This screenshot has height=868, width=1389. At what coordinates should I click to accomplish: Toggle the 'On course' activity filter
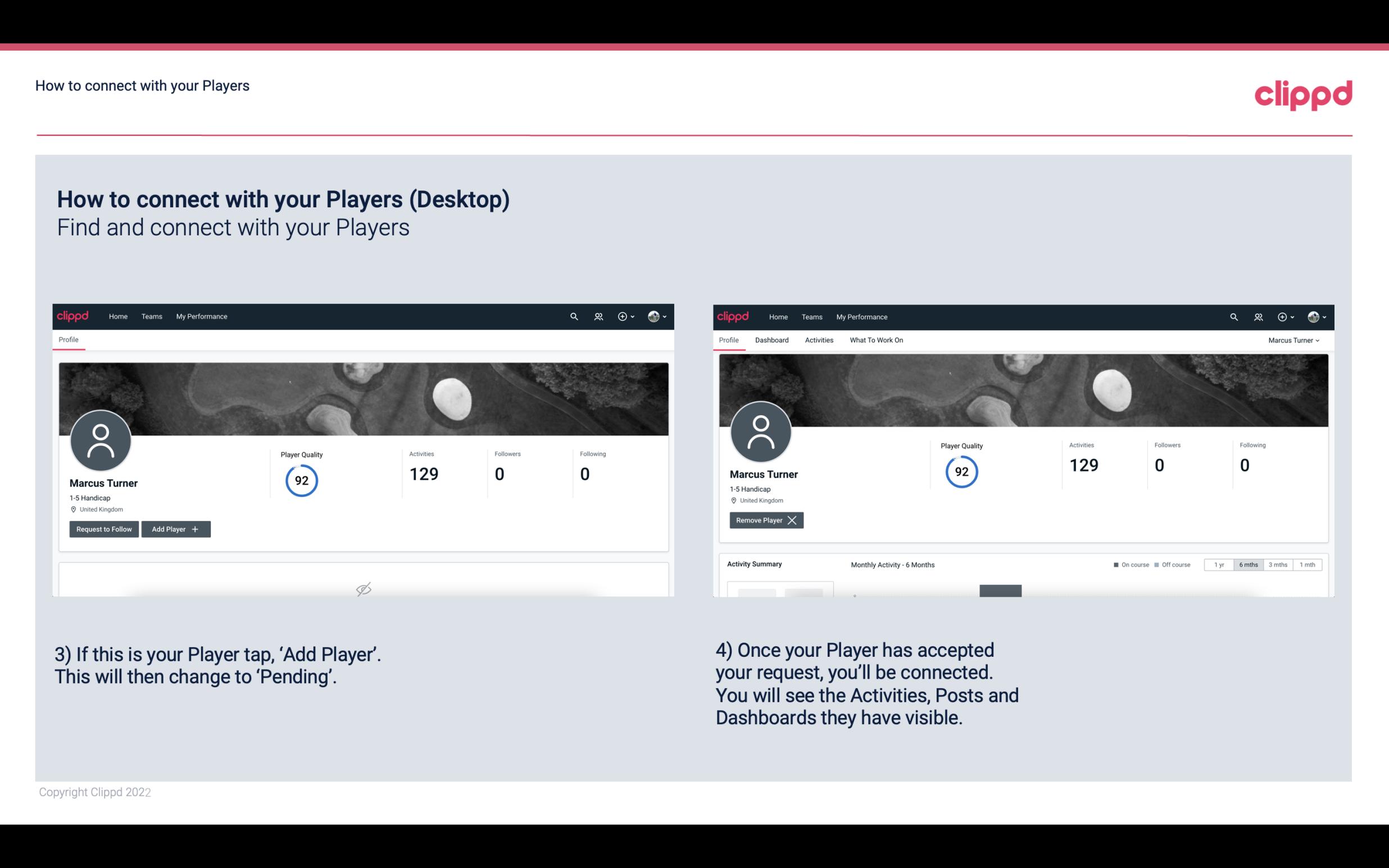click(1127, 564)
